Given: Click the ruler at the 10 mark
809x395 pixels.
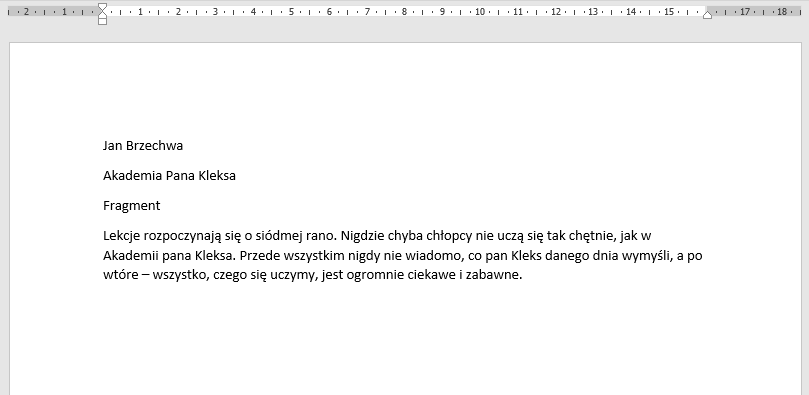Looking at the screenshot, I should (480, 11).
